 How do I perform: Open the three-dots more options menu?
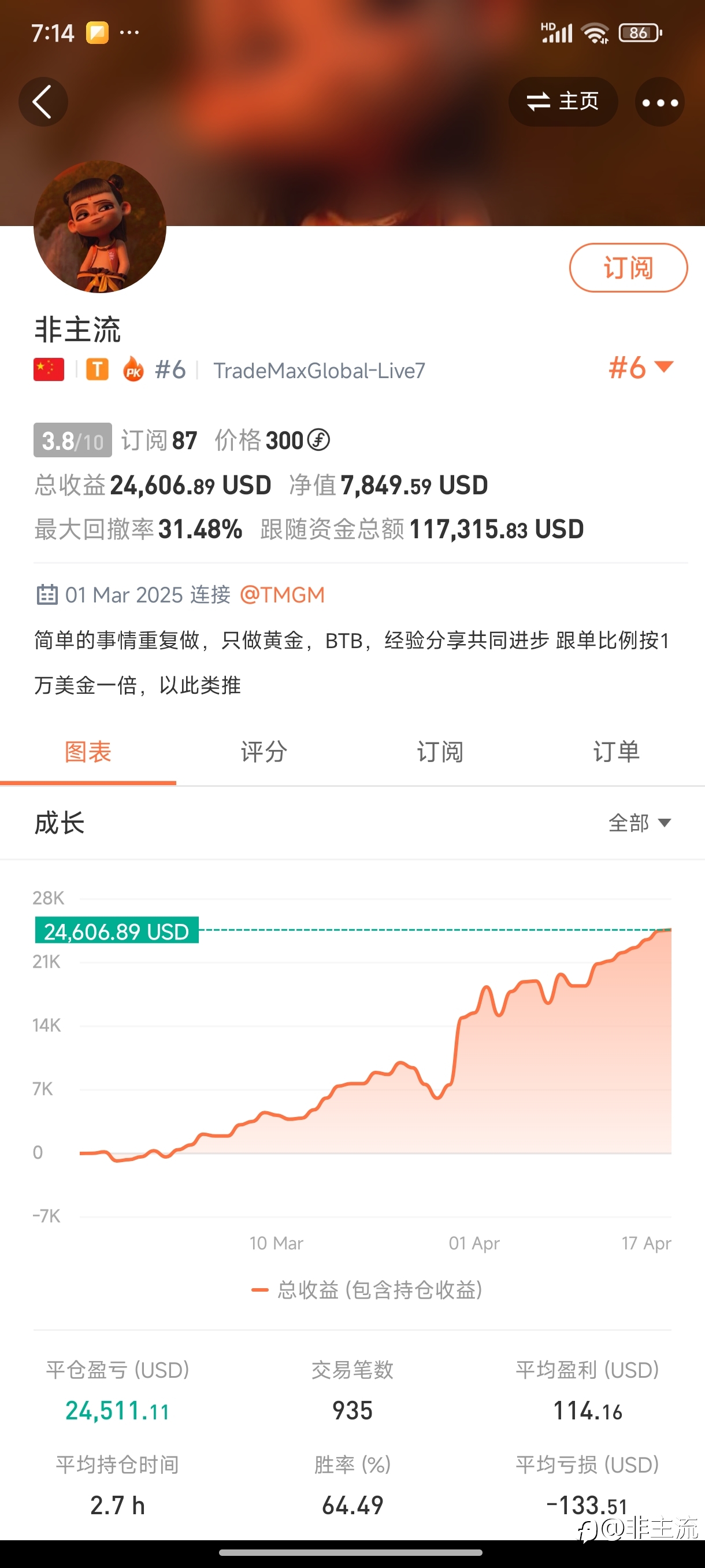660,102
